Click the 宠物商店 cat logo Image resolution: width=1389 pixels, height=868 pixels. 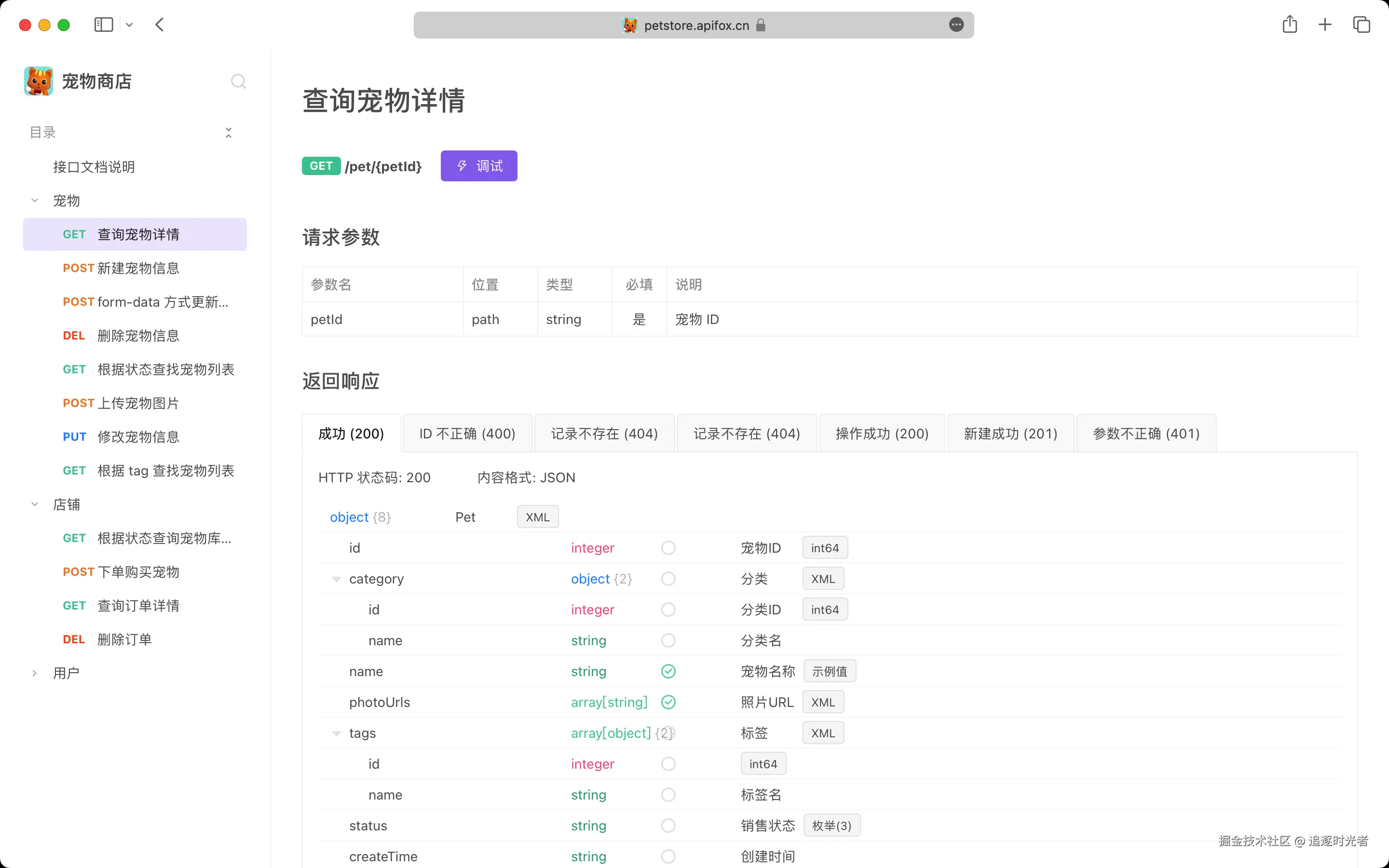(x=39, y=81)
